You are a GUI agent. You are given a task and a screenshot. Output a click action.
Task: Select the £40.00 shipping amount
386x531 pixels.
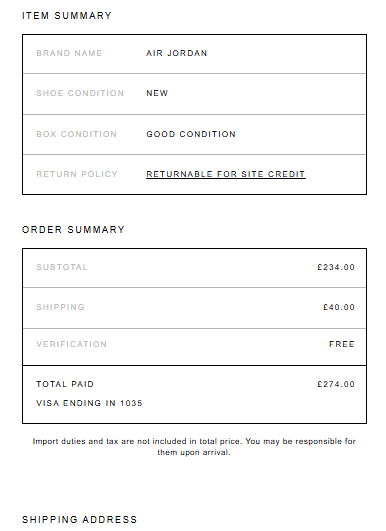click(339, 307)
